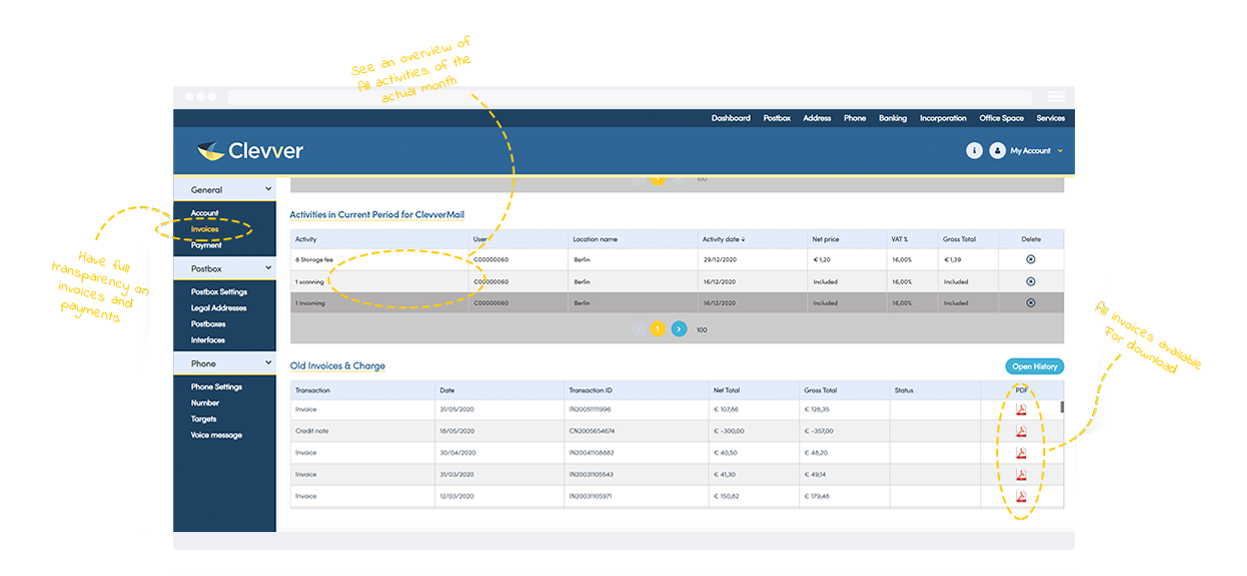Click the 'Credit note' transaction cell
Image resolution: width=1247 pixels, height=576 pixels.
(363, 431)
